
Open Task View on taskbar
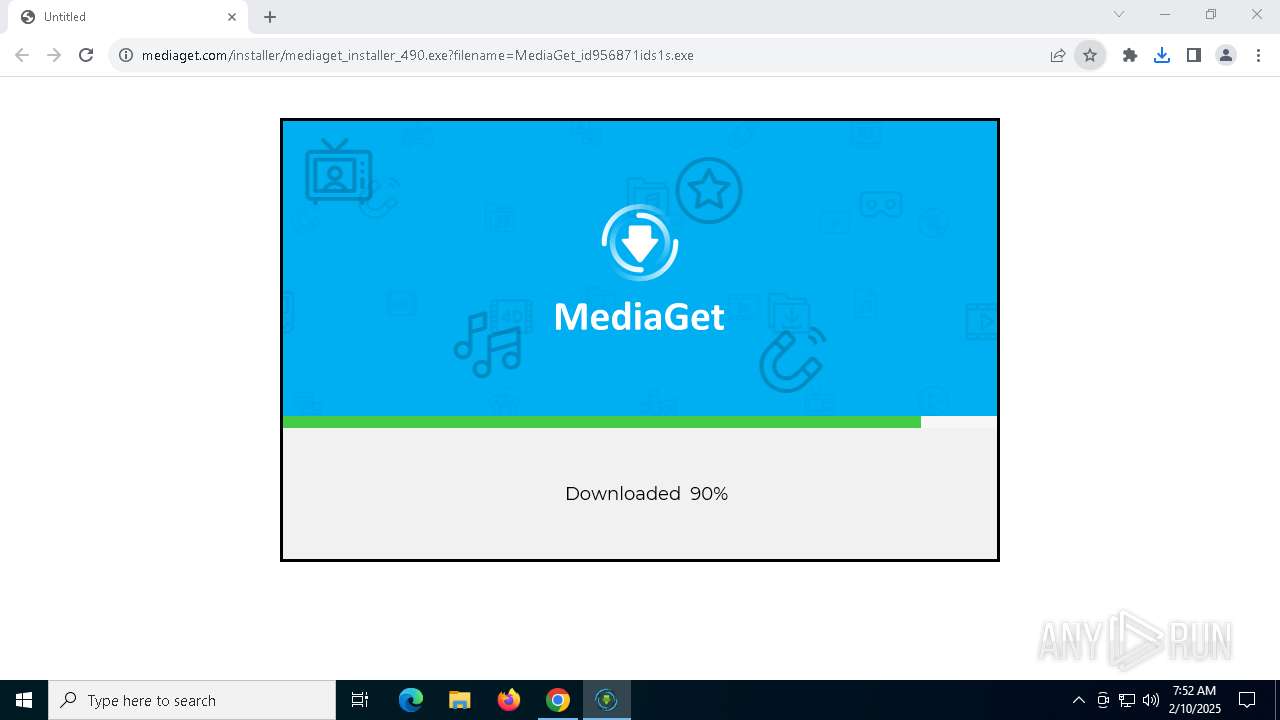coord(360,700)
